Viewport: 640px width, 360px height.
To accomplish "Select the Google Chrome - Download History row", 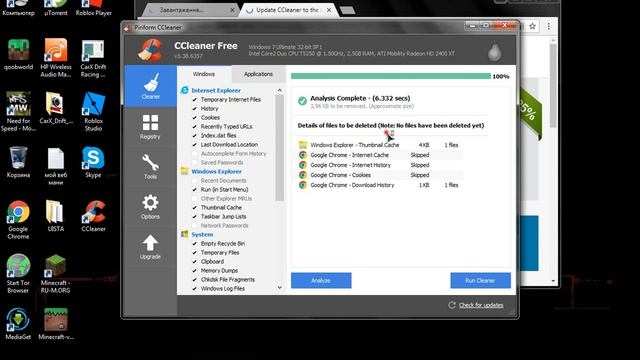I will click(x=380, y=185).
